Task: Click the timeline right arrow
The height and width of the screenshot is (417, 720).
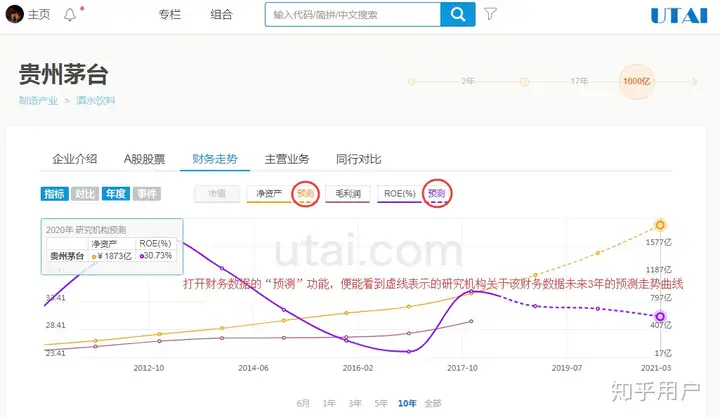Action: click(x=695, y=82)
